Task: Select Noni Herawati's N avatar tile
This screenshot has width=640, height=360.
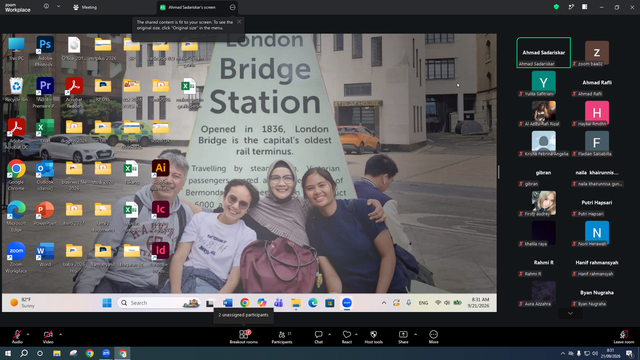Action: coord(597,233)
